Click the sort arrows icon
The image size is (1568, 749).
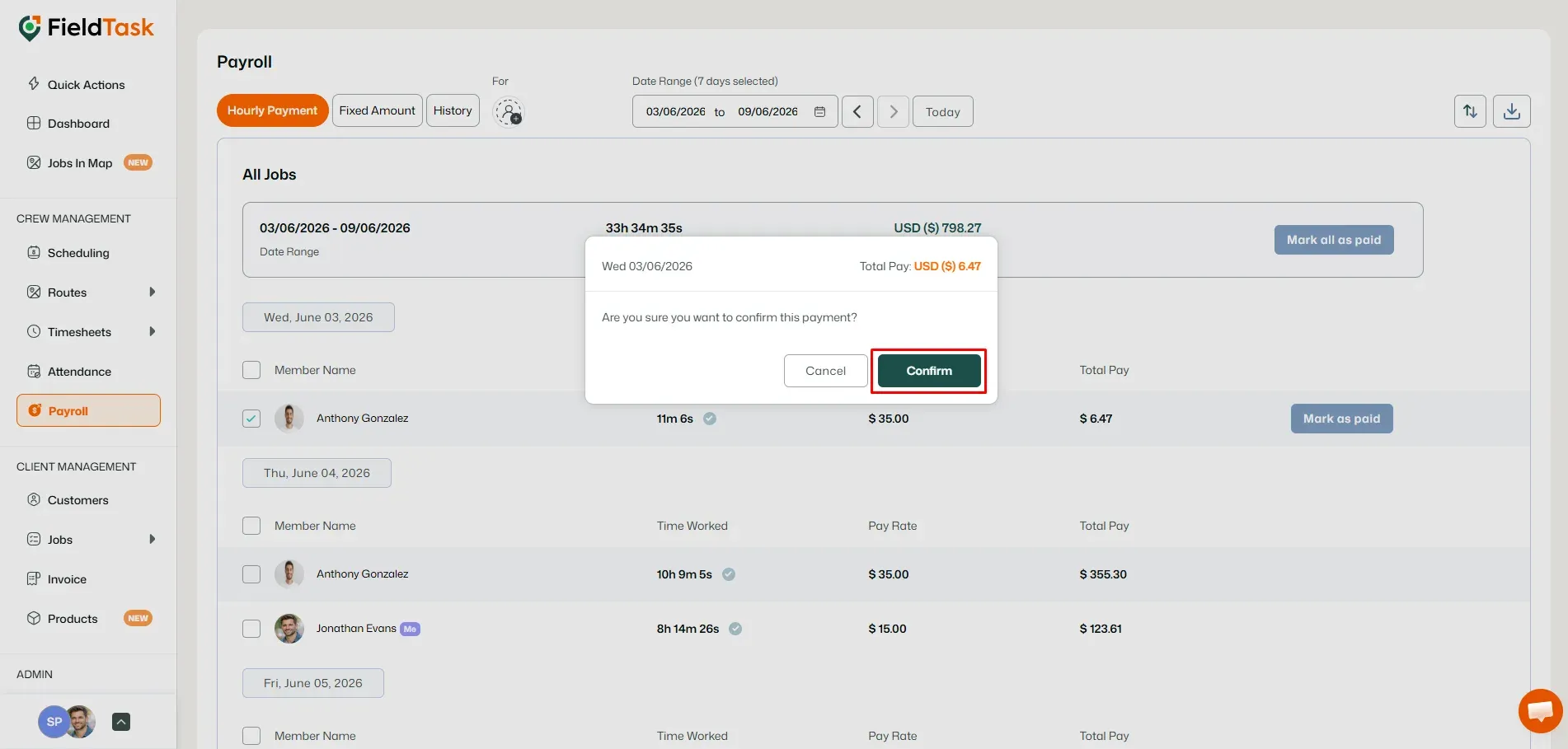[1470, 111]
